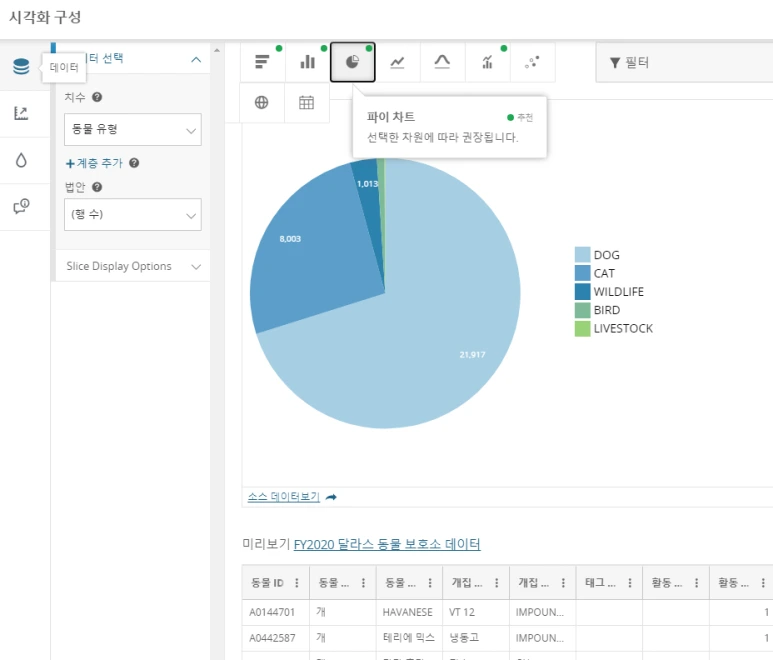The width and height of the screenshot is (773, 660).
Task: Click the DOG legend color swatch
Action: (x=582, y=255)
